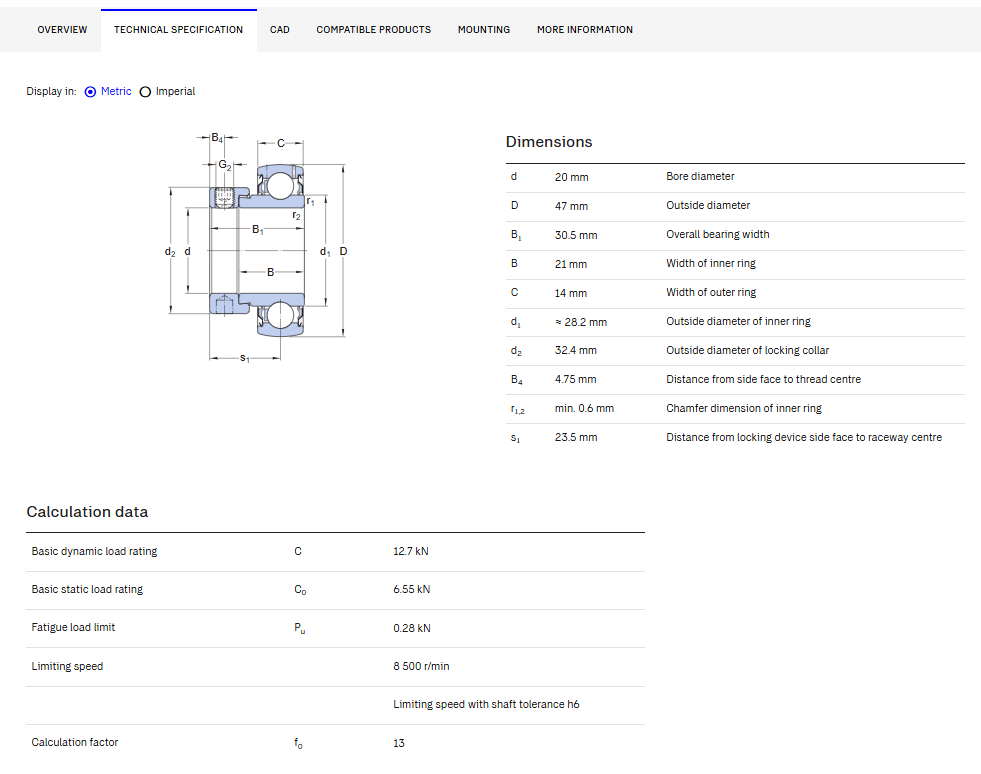Image resolution: width=981 pixels, height=774 pixels.
Task: Click the 0.28 kN value
Action: 412,628
